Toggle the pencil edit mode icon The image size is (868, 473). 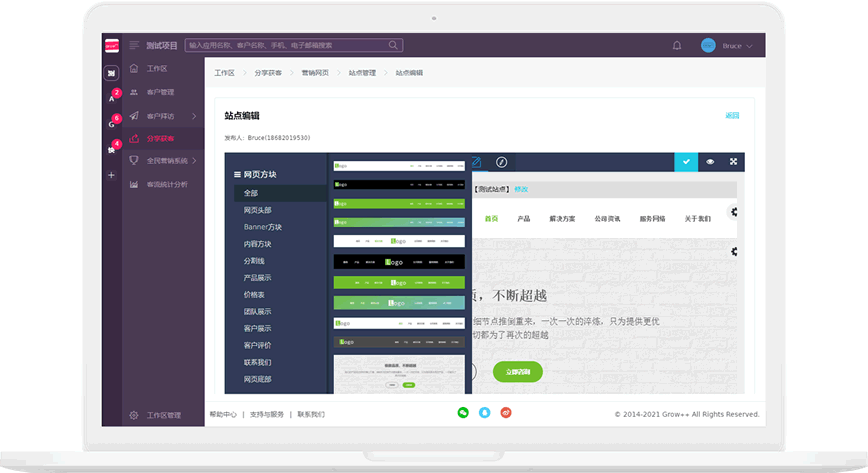pyautogui.click(x=477, y=162)
